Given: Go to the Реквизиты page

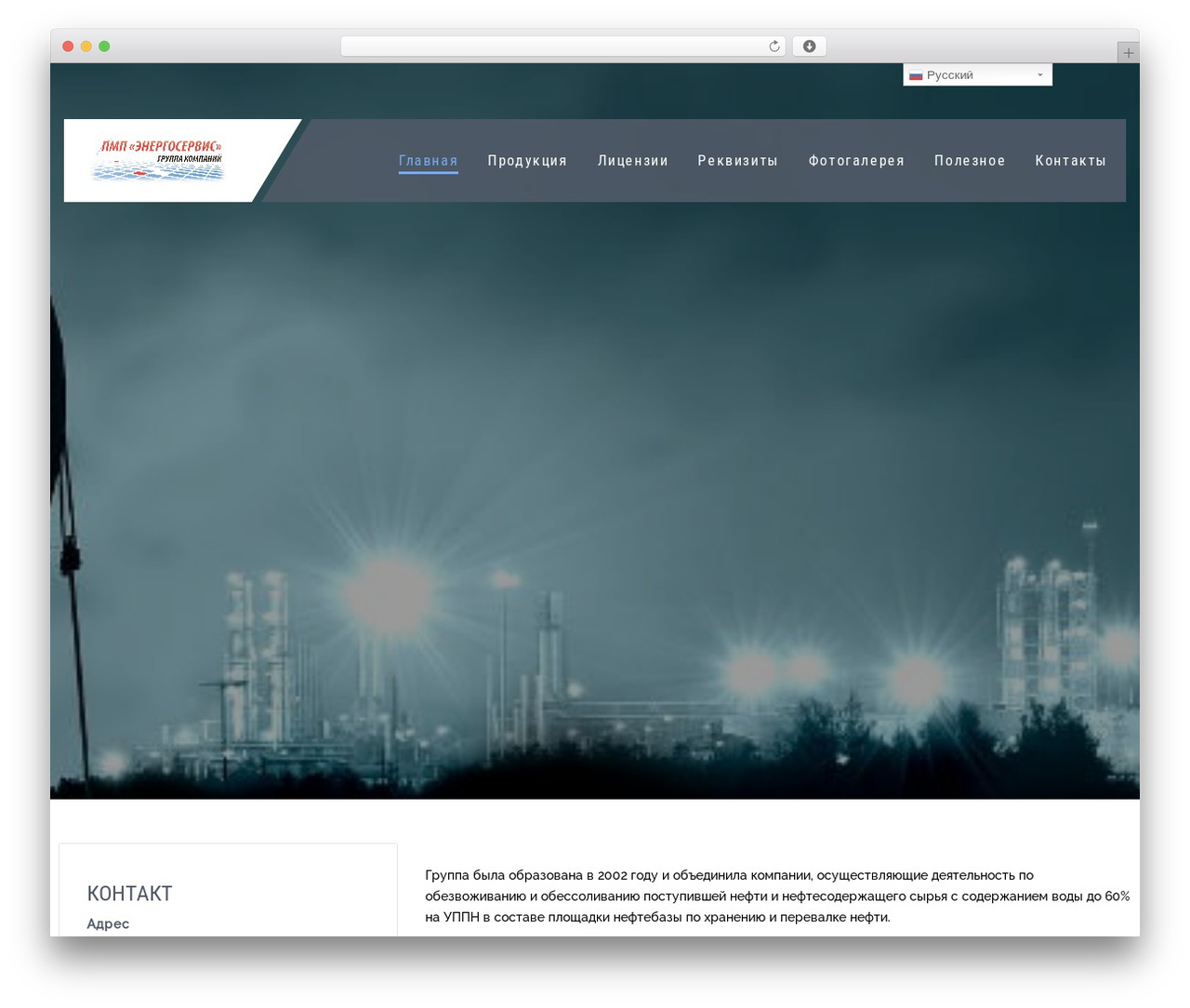Looking at the screenshot, I should (737, 161).
